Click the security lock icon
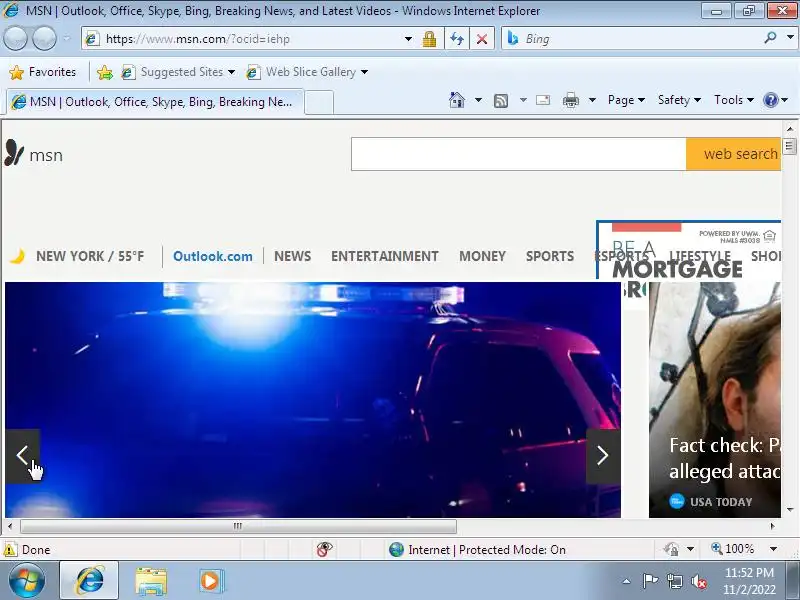The image size is (800, 600). click(x=429, y=39)
